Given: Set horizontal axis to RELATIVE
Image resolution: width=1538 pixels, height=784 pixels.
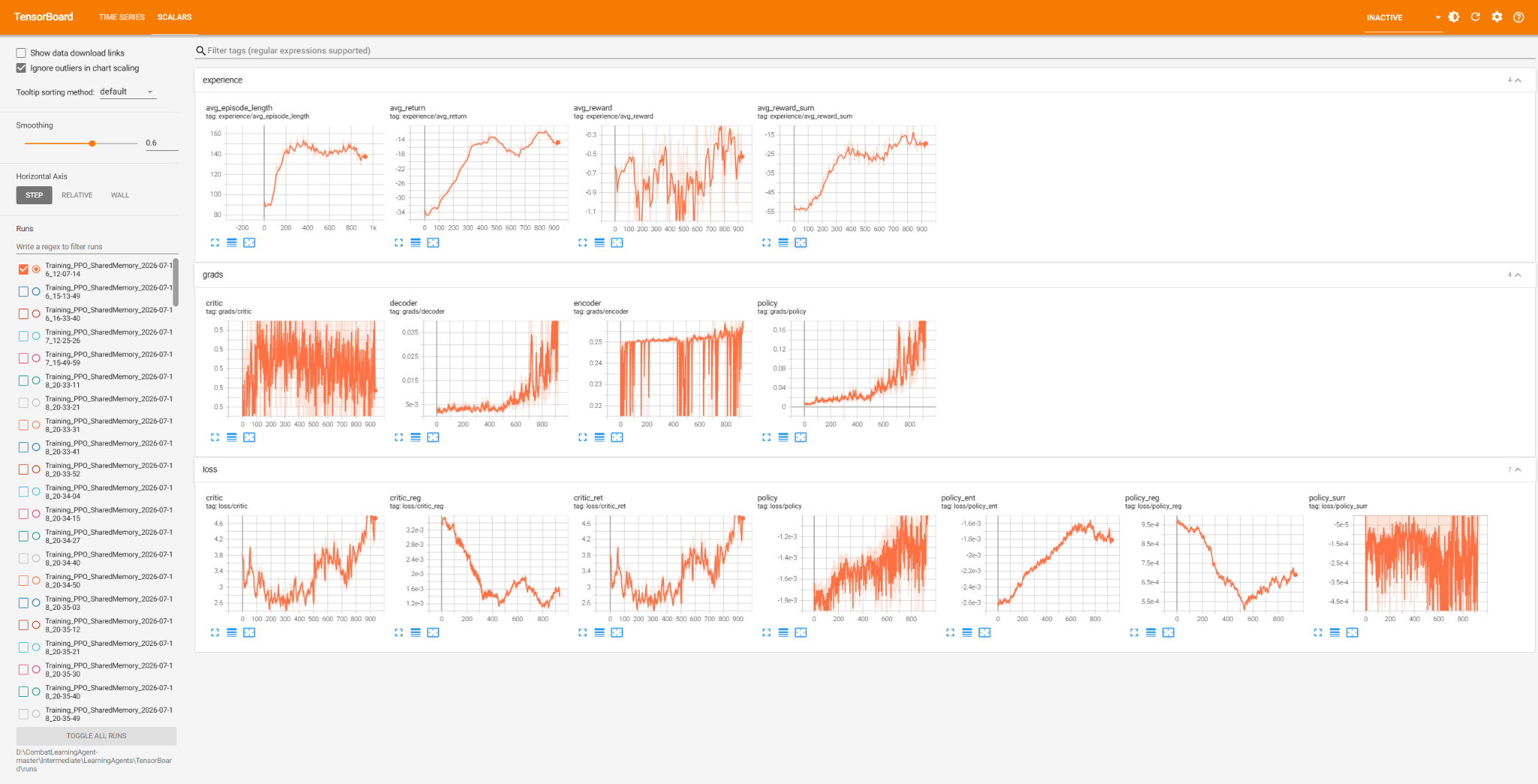Looking at the screenshot, I should point(77,195).
